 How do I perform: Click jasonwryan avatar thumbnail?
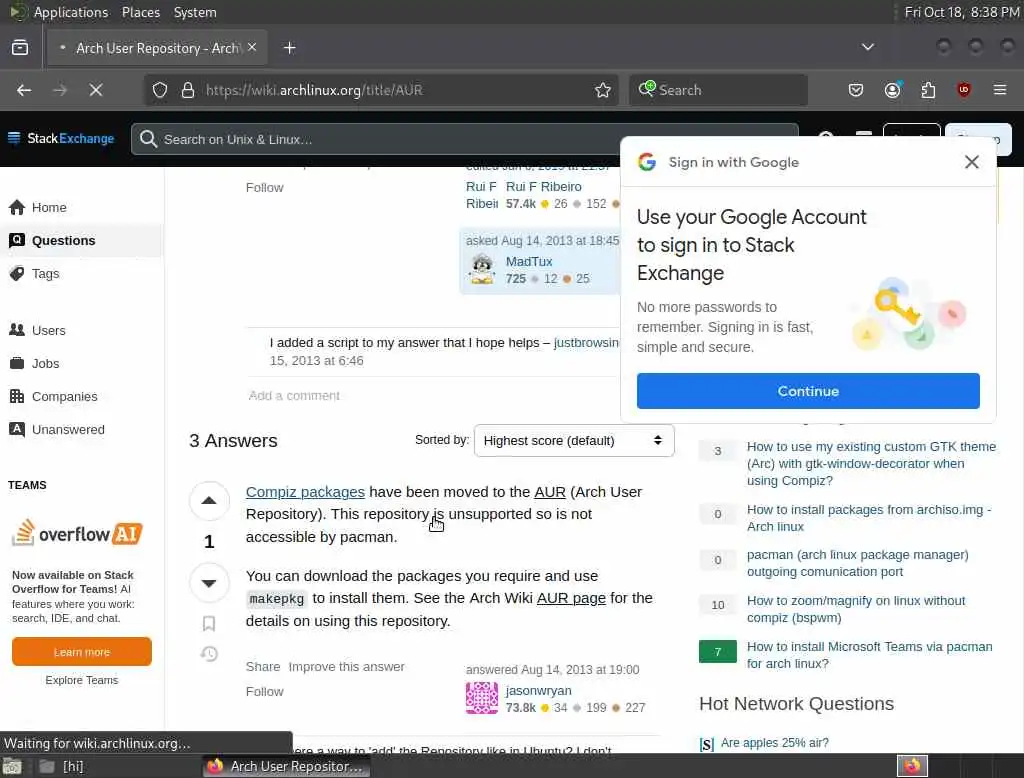(x=482, y=698)
